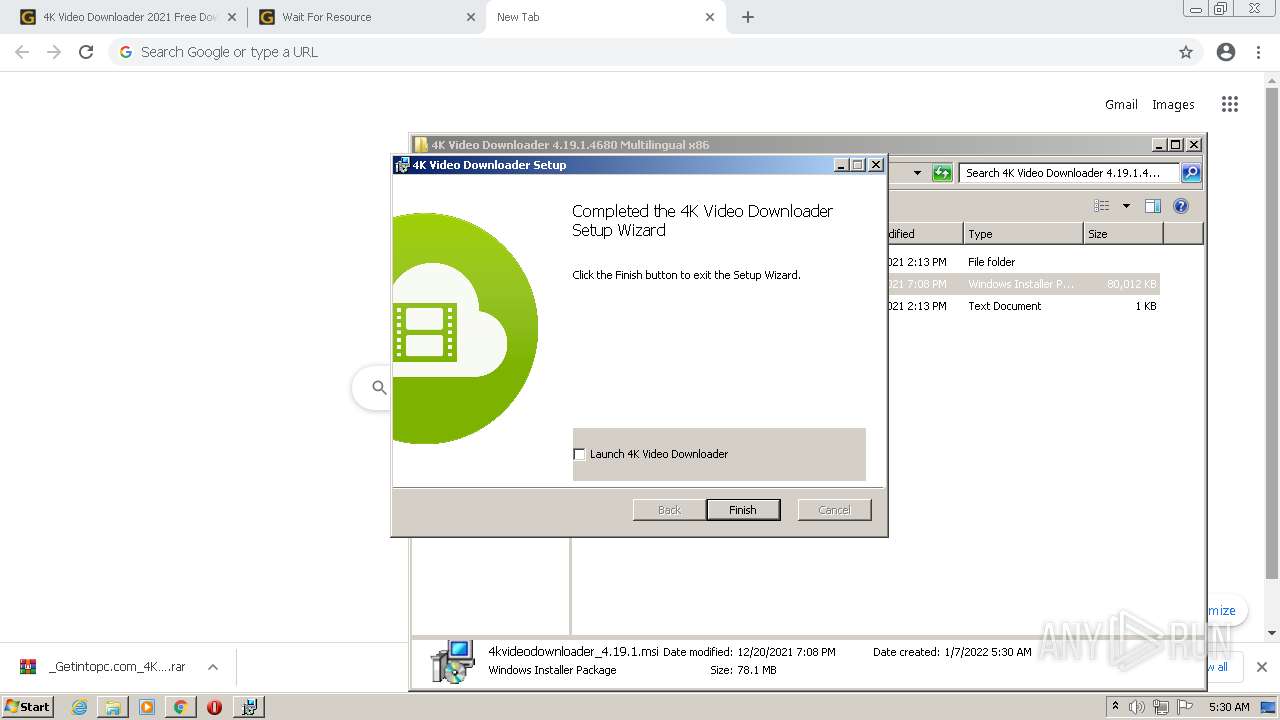Viewport: 1280px width, 720px height.
Task: Tick the Launch 4K Video Downloader checkbox
Action: click(x=579, y=454)
